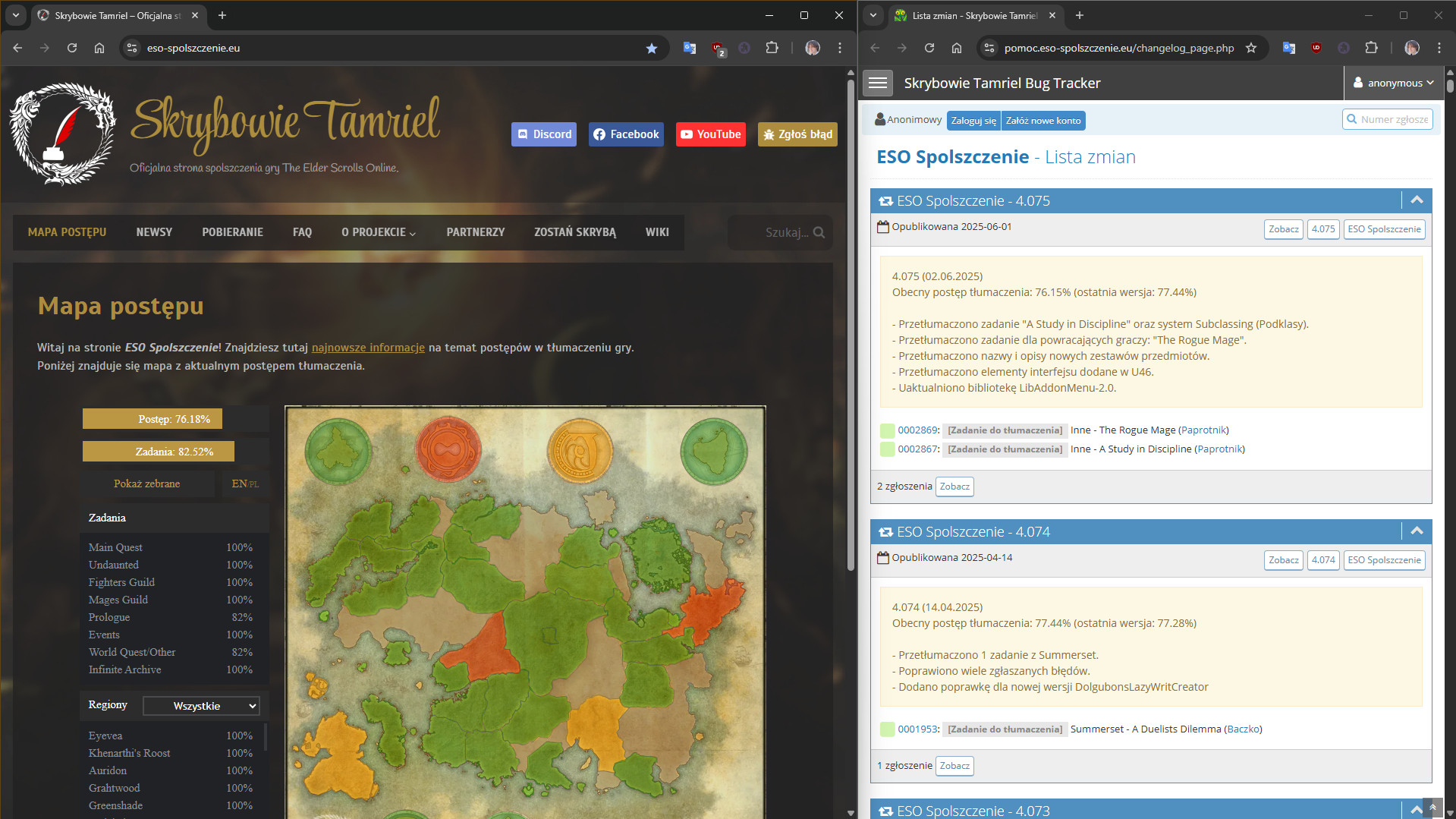
Task: Reload the eso-spolszczenie.eu page
Action: [x=72, y=48]
